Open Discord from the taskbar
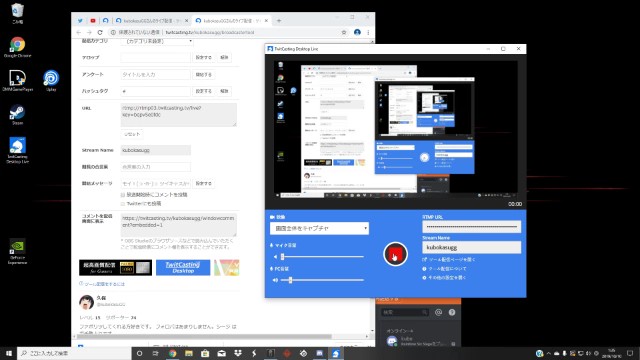Image resolution: width=640 pixels, height=360 pixels. [319, 353]
